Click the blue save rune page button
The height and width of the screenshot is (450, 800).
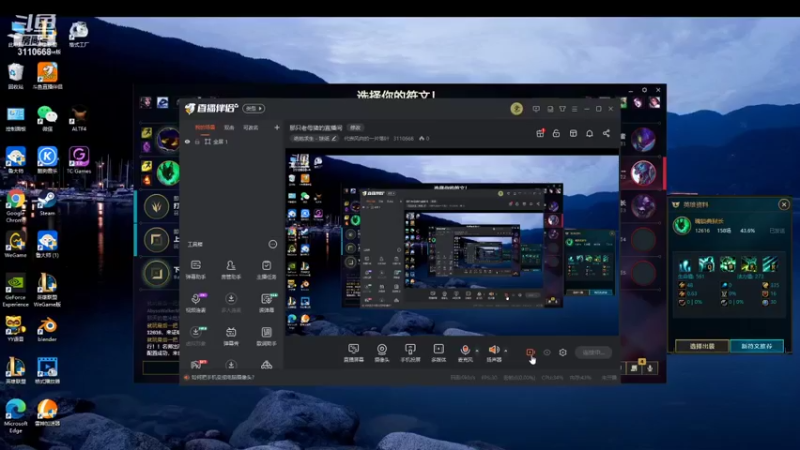coord(757,346)
